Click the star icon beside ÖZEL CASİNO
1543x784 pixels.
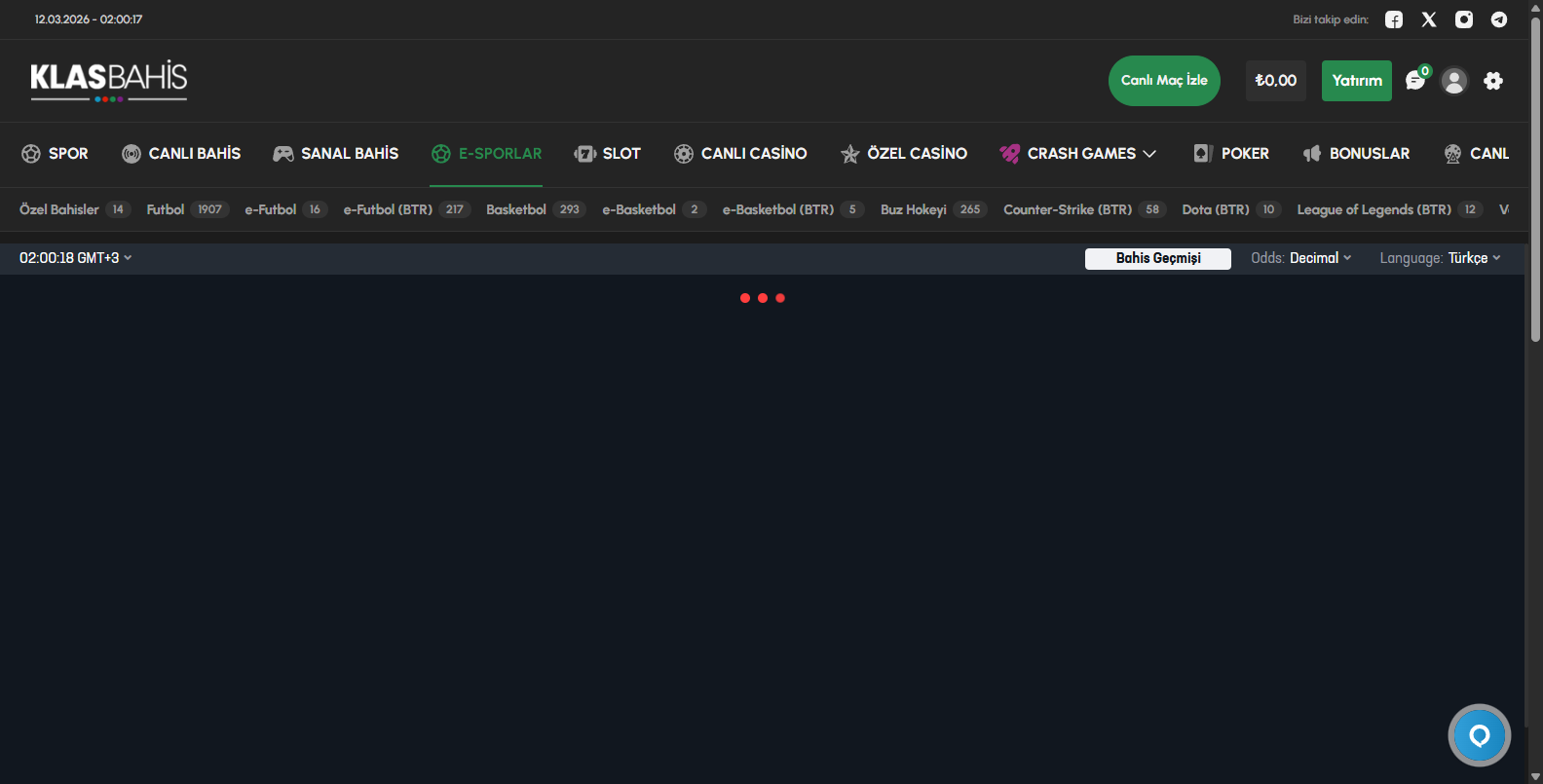pos(850,154)
